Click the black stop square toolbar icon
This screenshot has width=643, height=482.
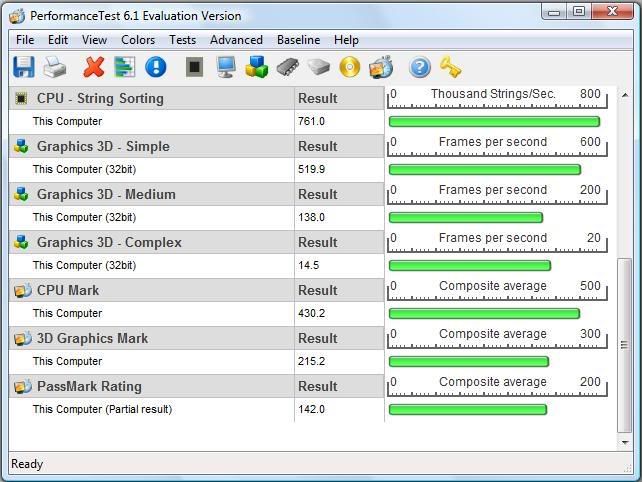coord(195,67)
